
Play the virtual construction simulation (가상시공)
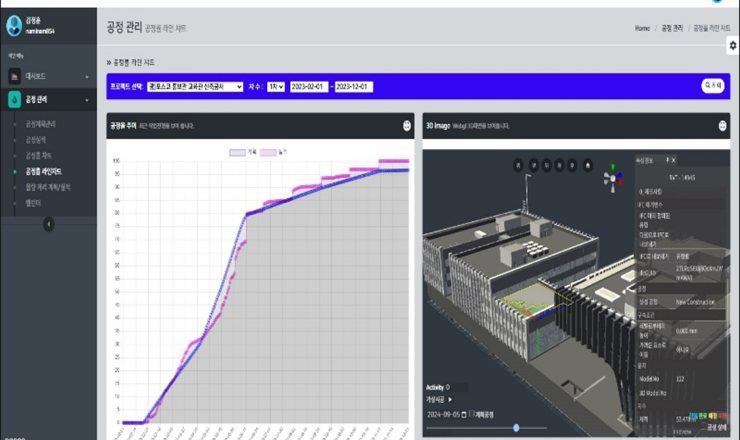click(x=450, y=400)
